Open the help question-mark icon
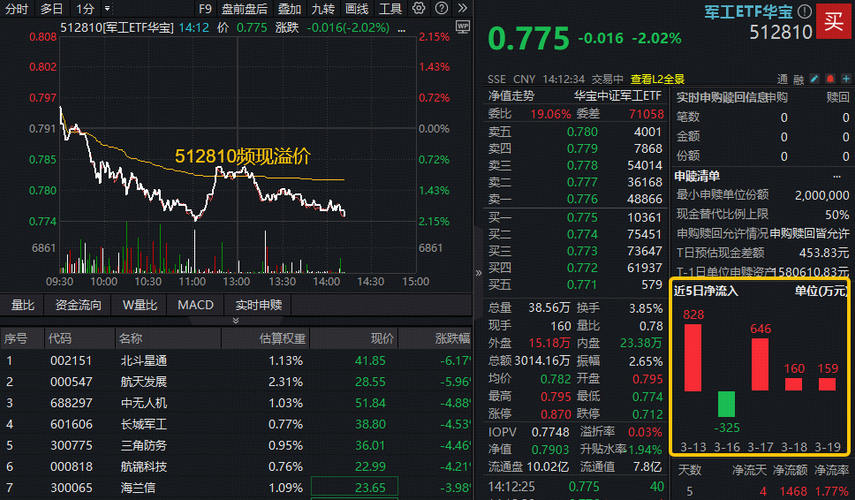 coord(441,8)
